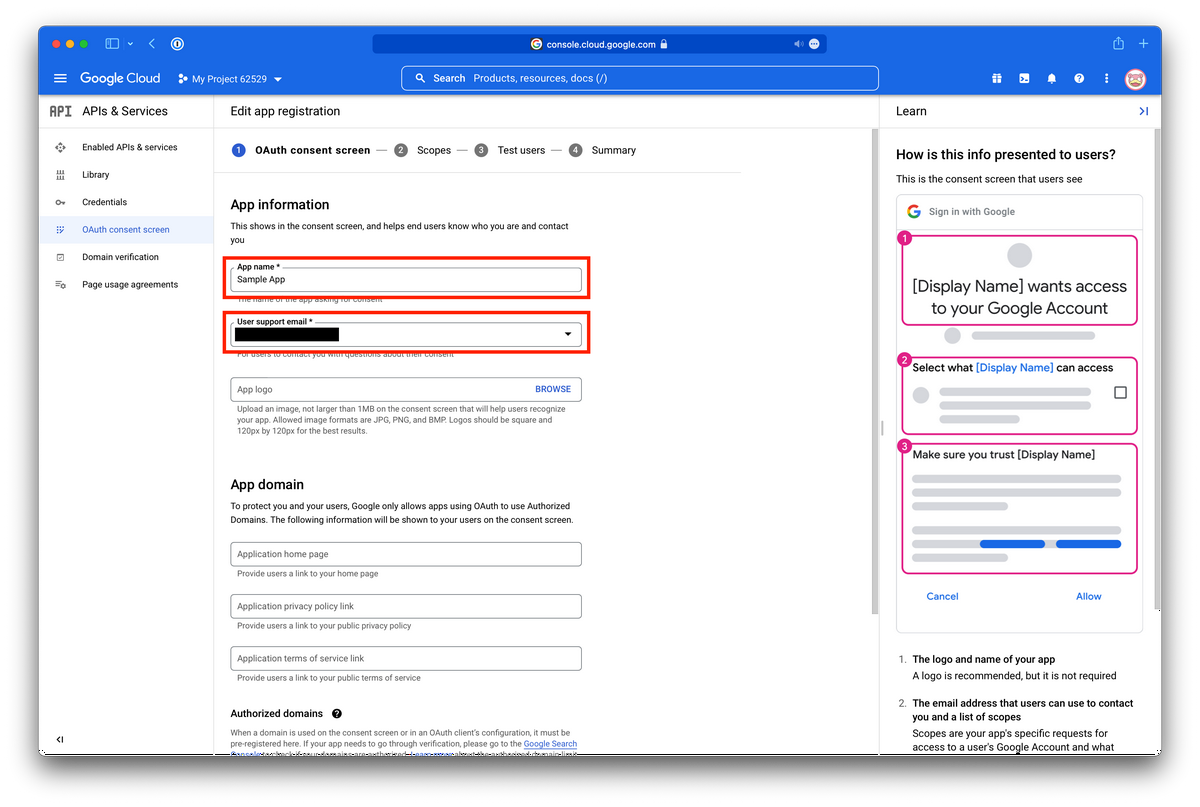Open the Google Search Console link
Viewport: 1200px width, 807px height.
click(x=550, y=744)
